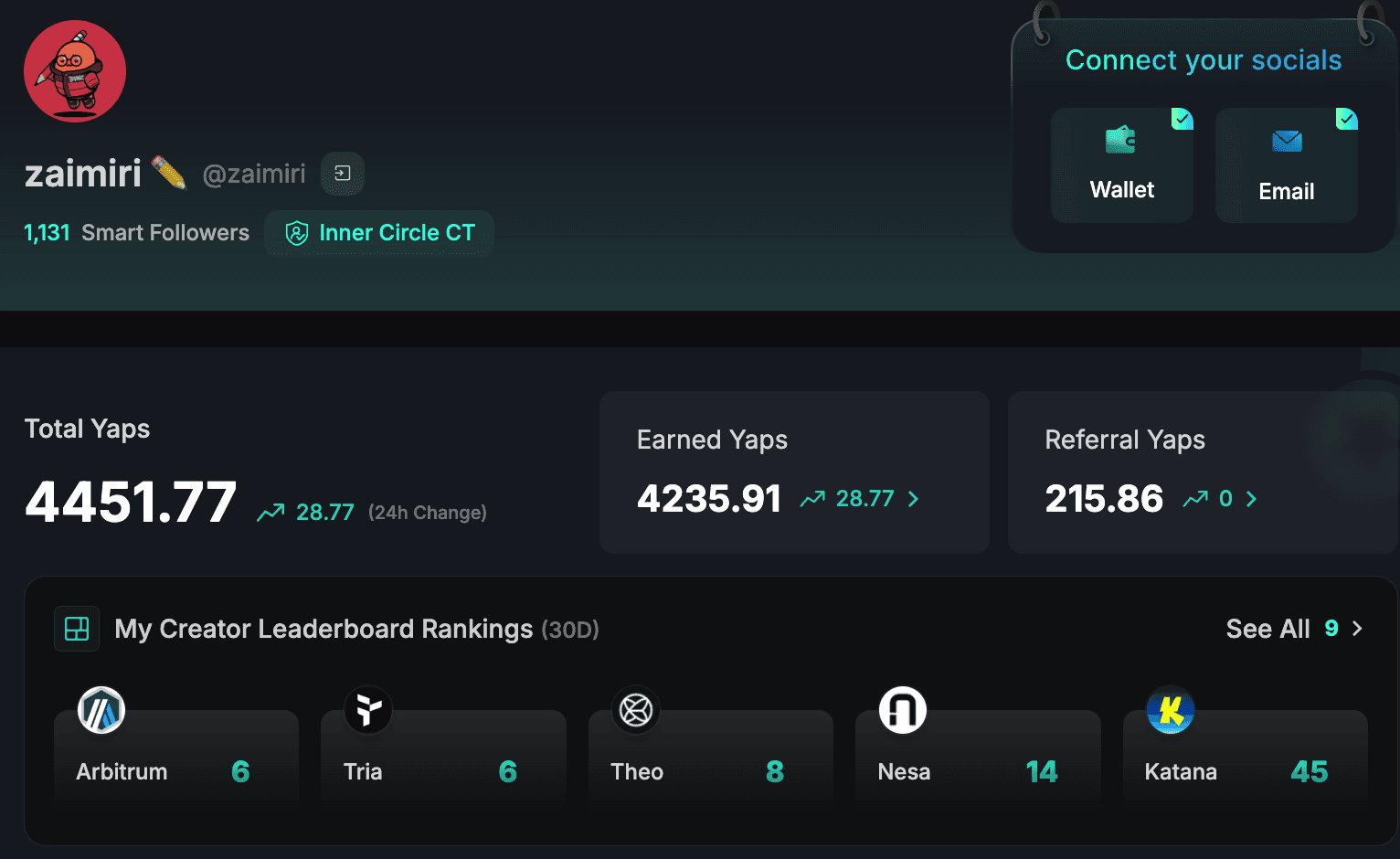Image resolution: width=1400 pixels, height=859 pixels.
Task: Toggle the Email connected checkmark
Action: [1347, 119]
